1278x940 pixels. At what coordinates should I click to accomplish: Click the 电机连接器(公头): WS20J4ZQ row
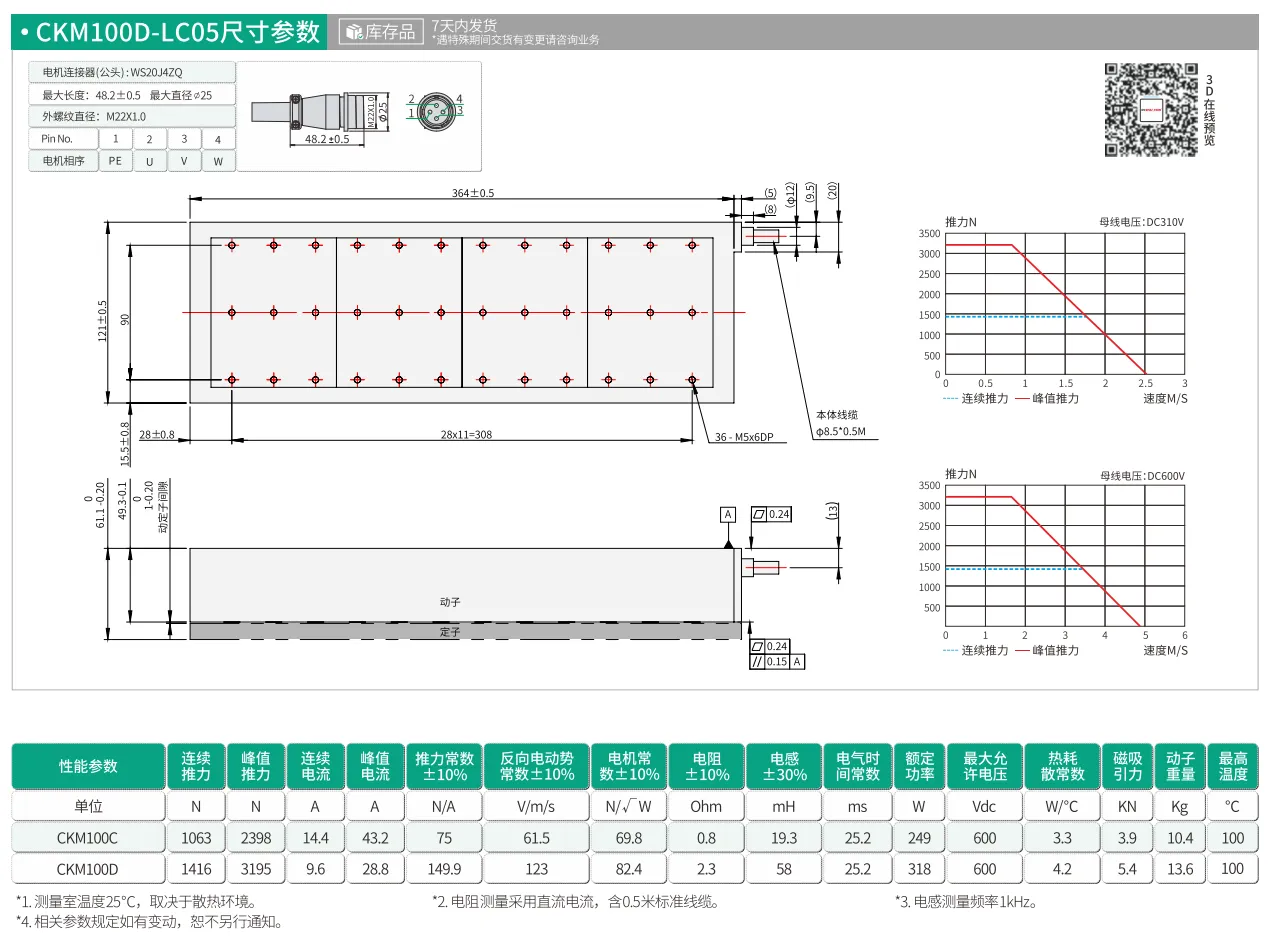point(132,72)
